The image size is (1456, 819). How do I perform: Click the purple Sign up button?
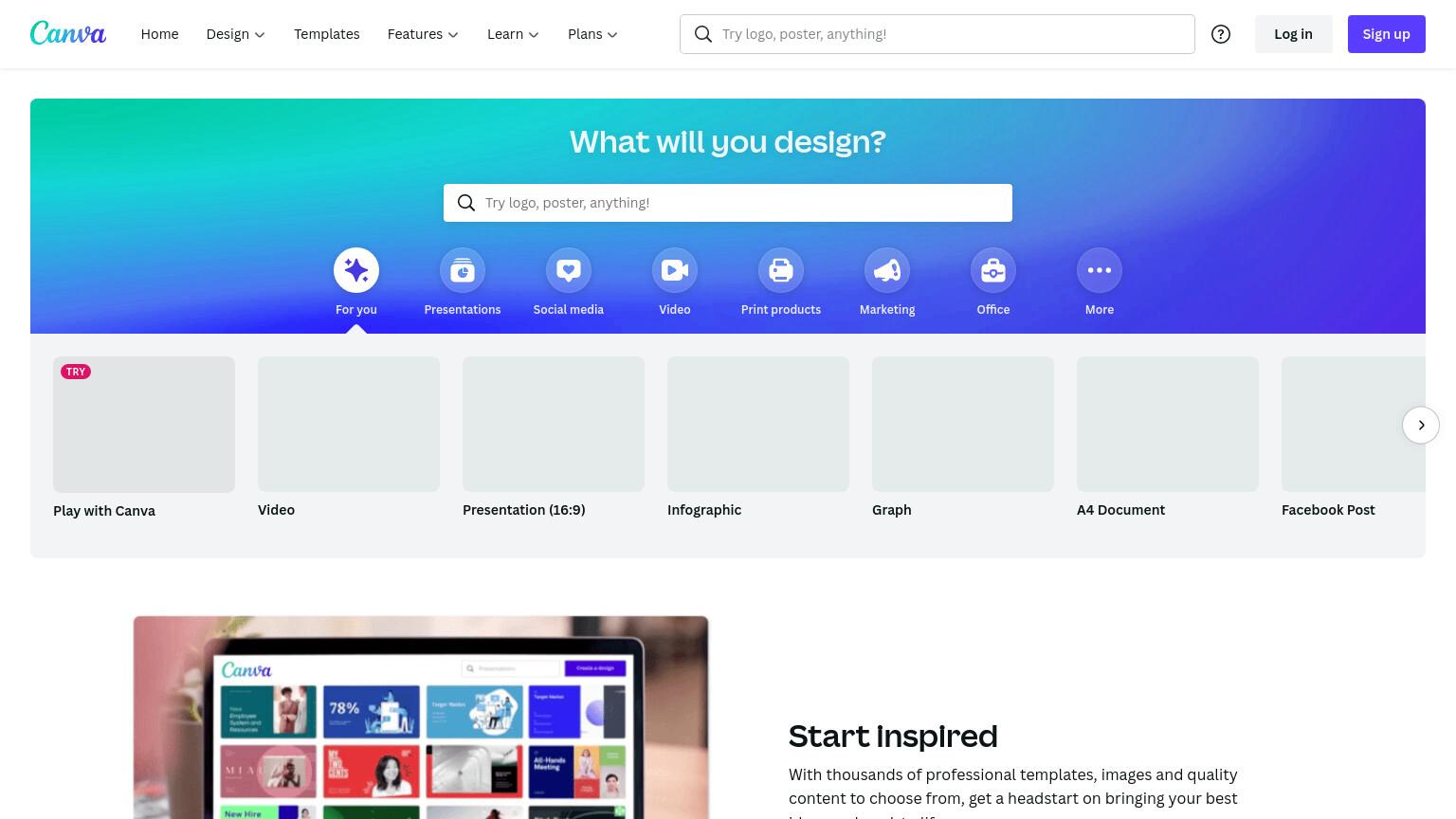[1386, 34]
